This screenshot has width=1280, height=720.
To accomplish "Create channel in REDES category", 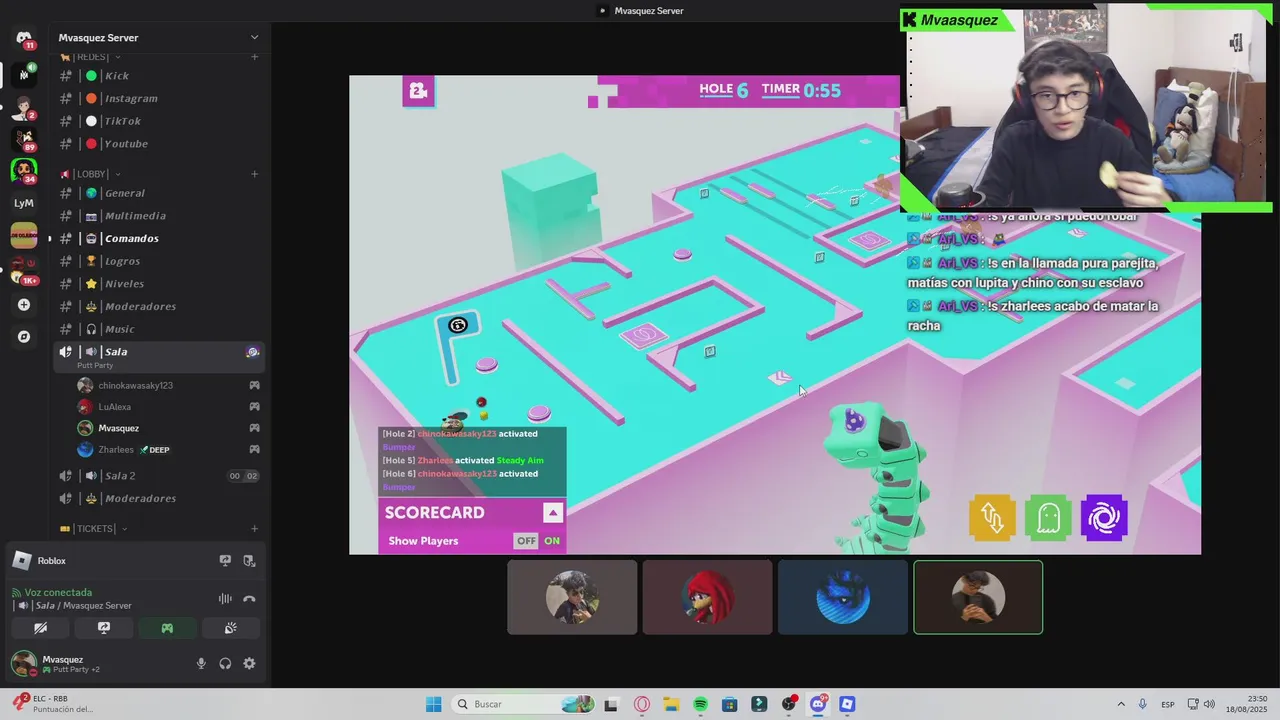I will [x=254, y=57].
